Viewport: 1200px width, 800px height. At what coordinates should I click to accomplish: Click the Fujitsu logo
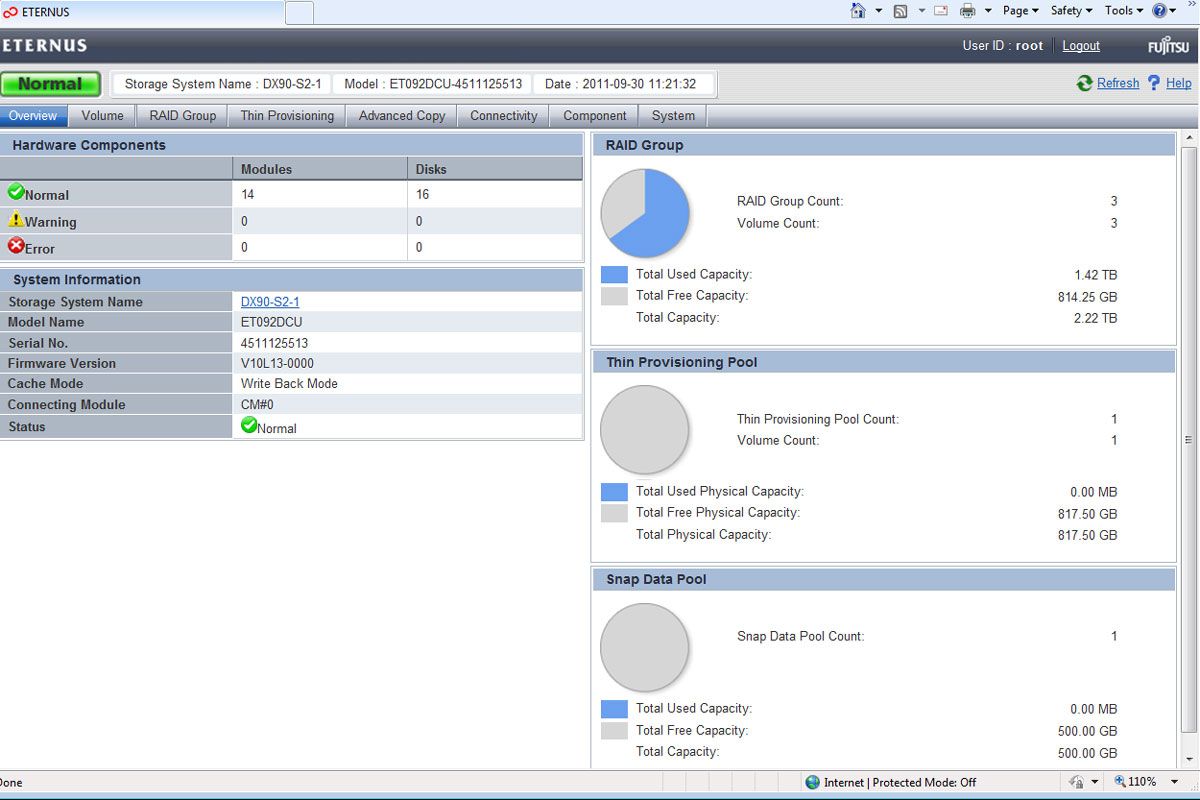tap(1169, 47)
